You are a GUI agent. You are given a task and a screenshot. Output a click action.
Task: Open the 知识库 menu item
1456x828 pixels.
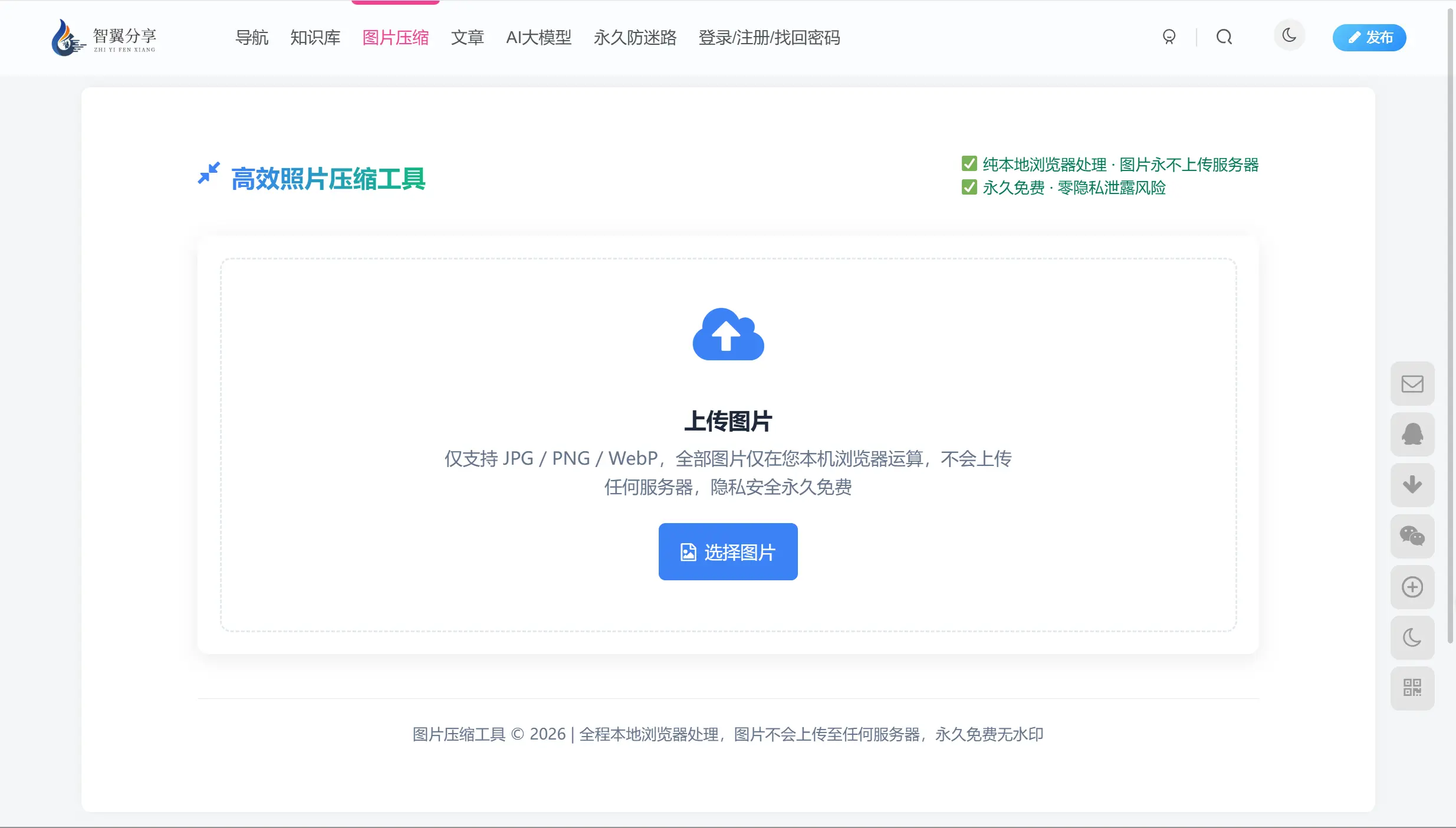click(x=315, y=38)
